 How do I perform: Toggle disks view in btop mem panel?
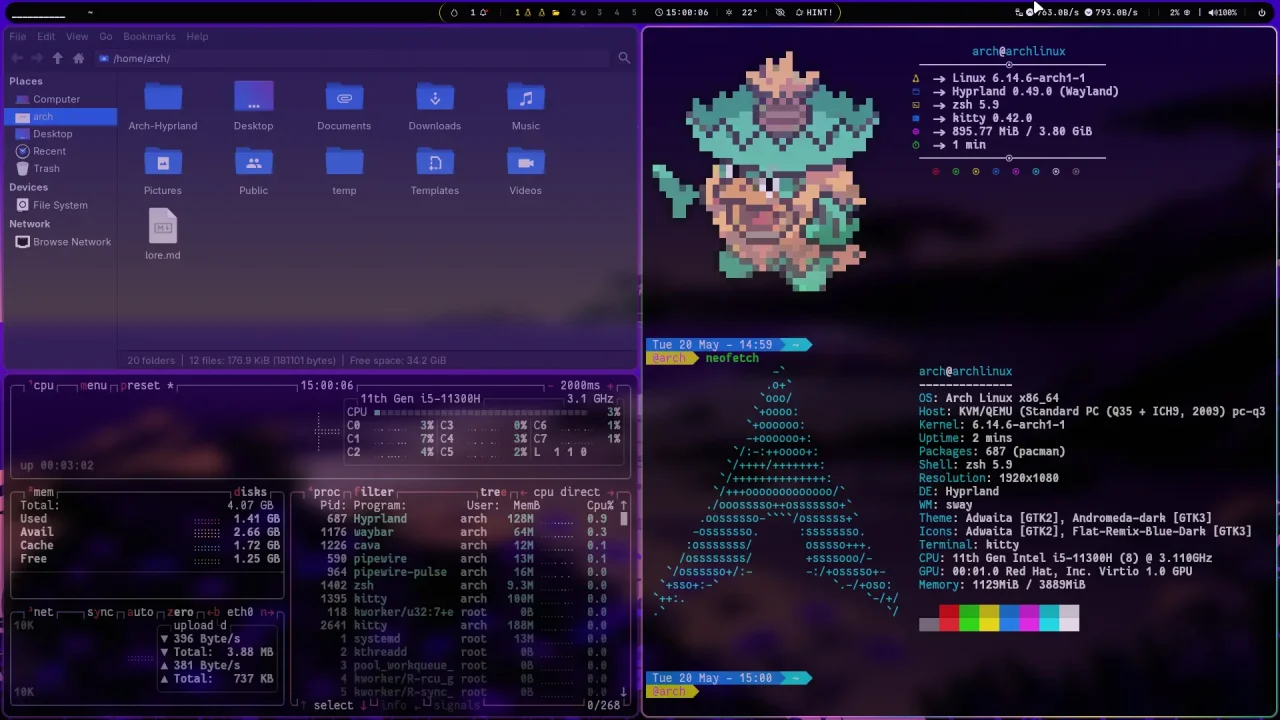(x=250, y=492)
